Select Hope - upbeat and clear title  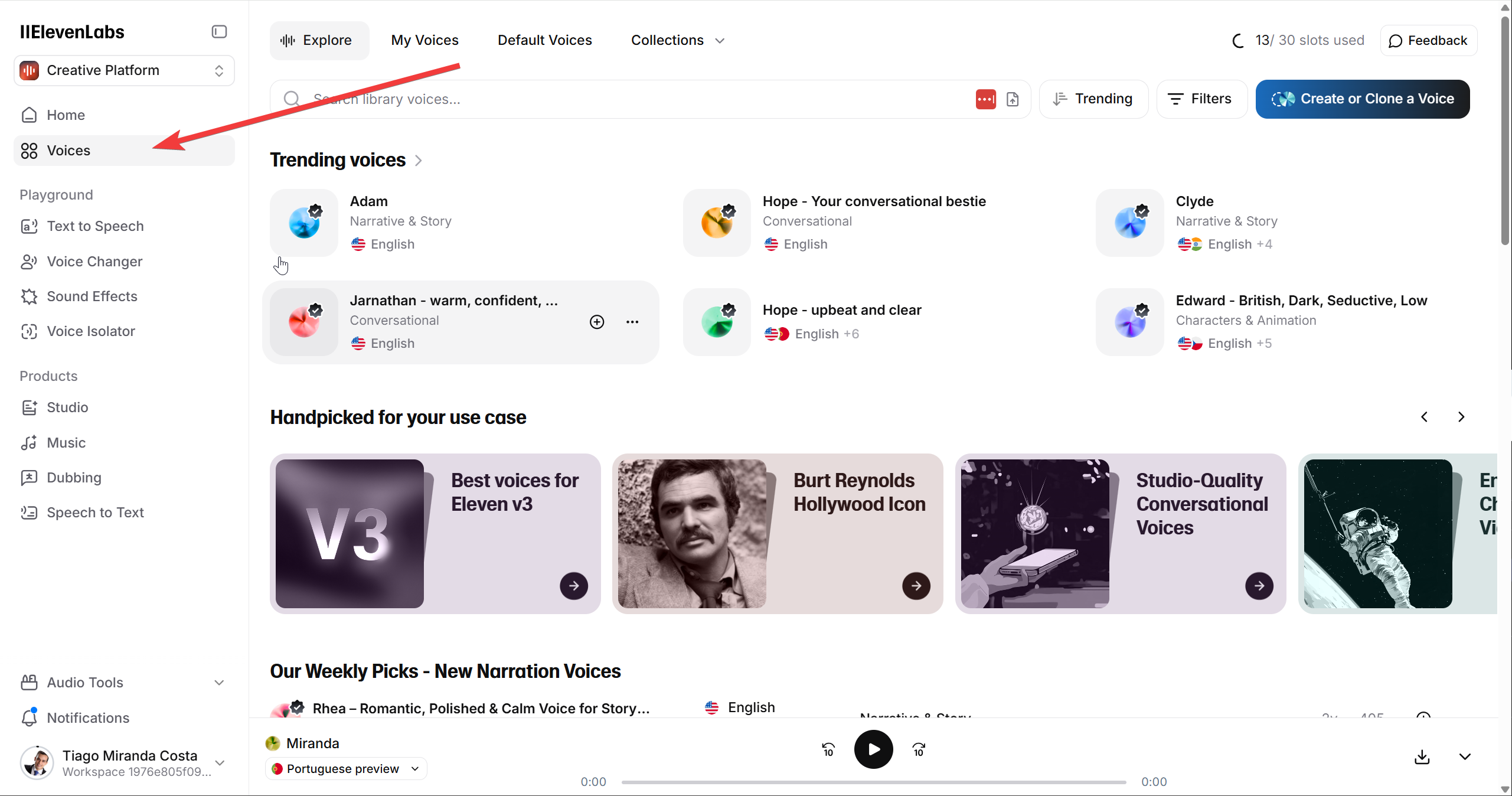[842, 310]
